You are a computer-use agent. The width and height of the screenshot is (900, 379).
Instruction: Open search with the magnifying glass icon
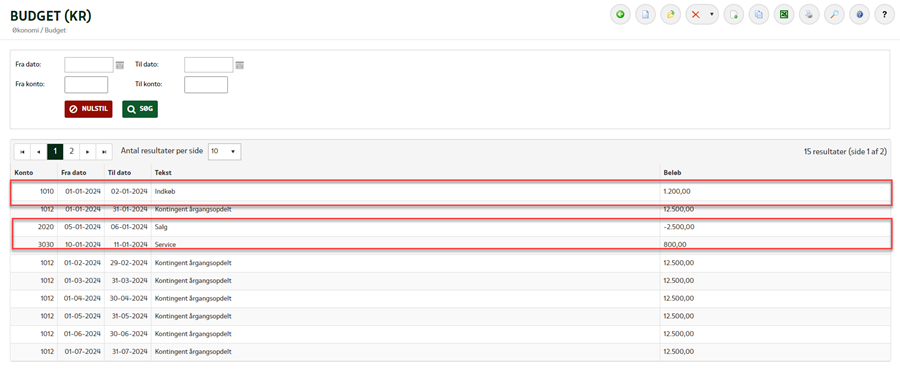pos(834,14)
